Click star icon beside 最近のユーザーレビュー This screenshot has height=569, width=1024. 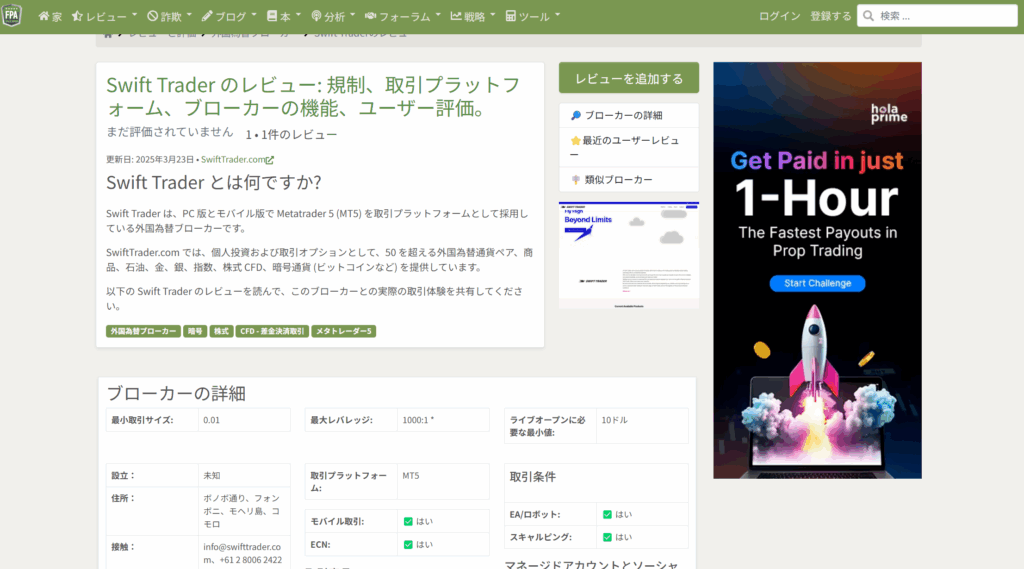coord(575,140)
